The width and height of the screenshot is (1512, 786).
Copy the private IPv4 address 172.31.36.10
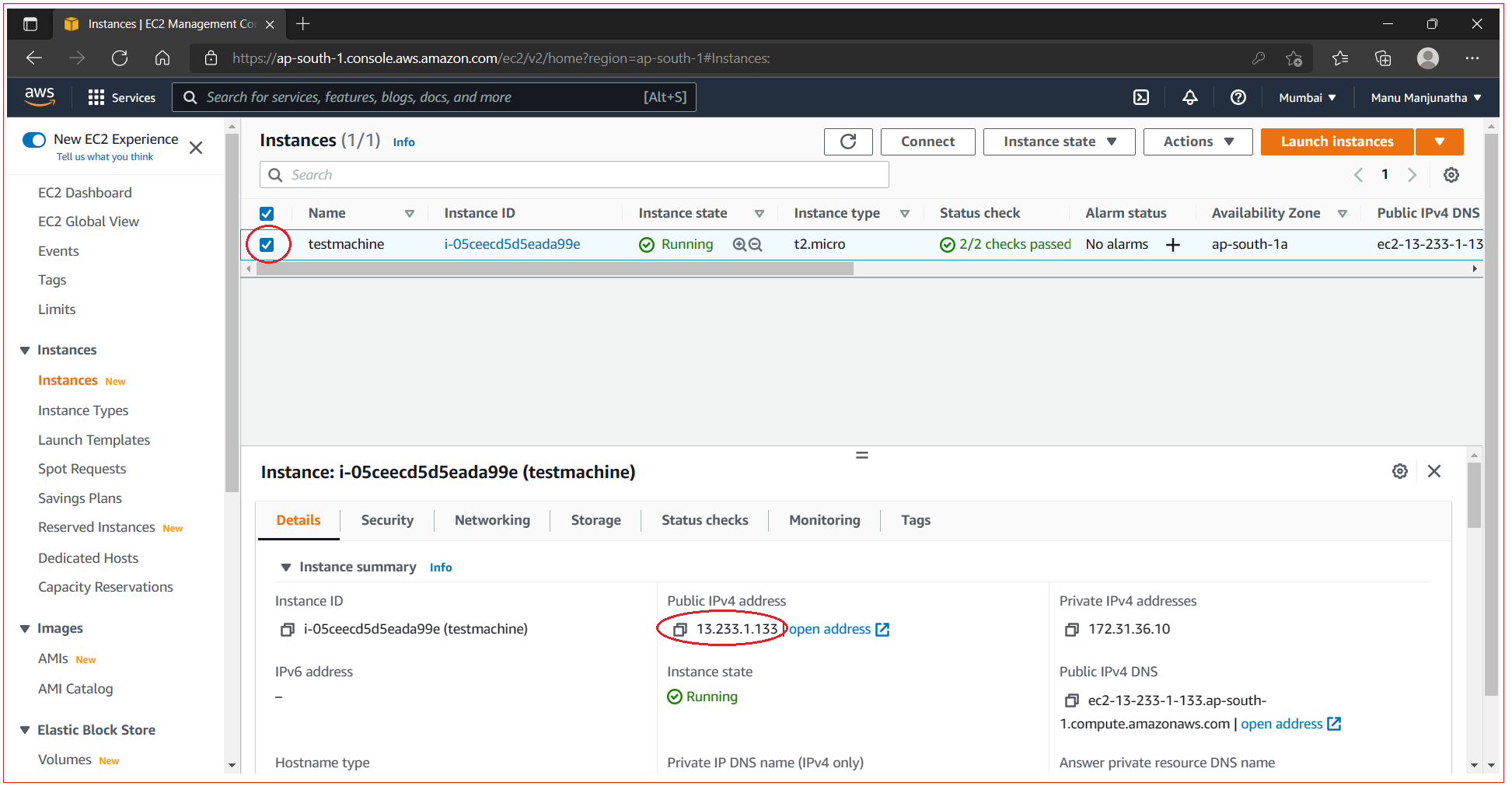[x=1072, y=629]
